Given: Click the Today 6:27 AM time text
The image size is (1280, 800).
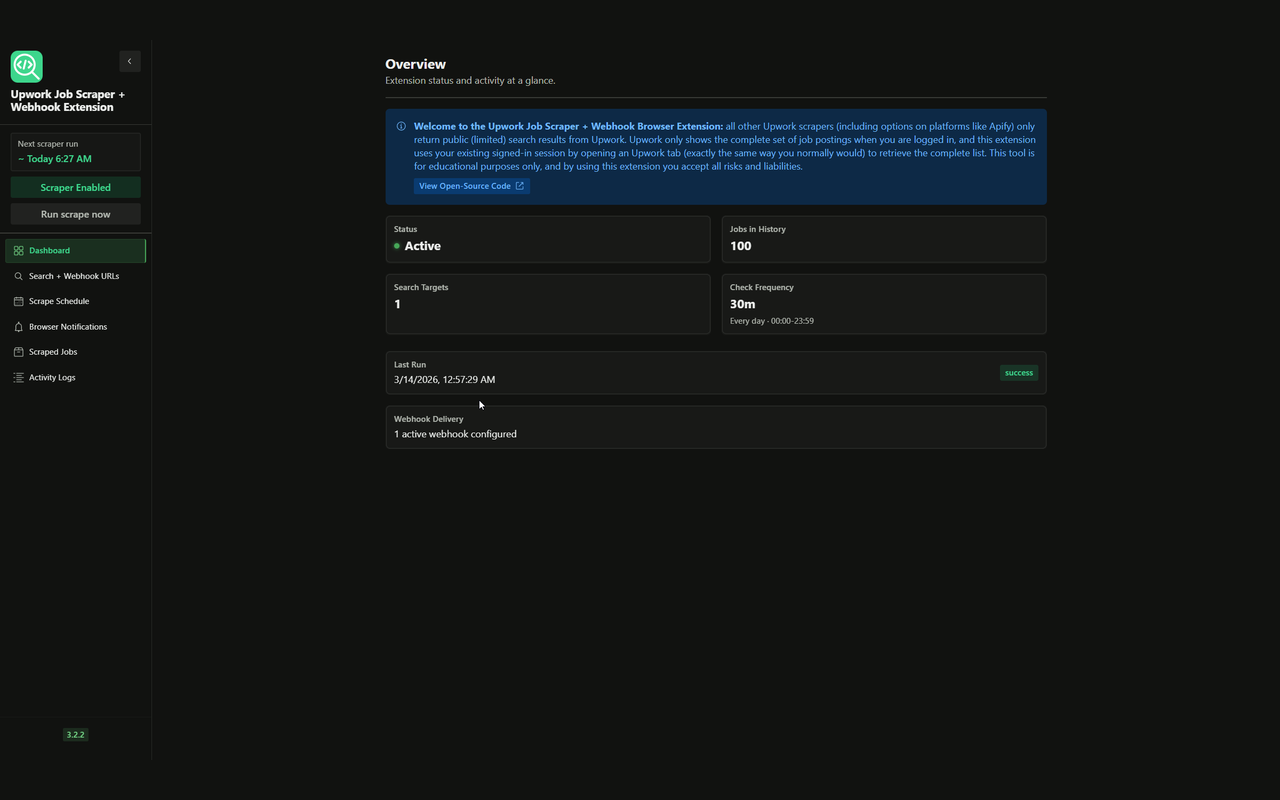Looking at the screenshot, I should coord(55,159).
